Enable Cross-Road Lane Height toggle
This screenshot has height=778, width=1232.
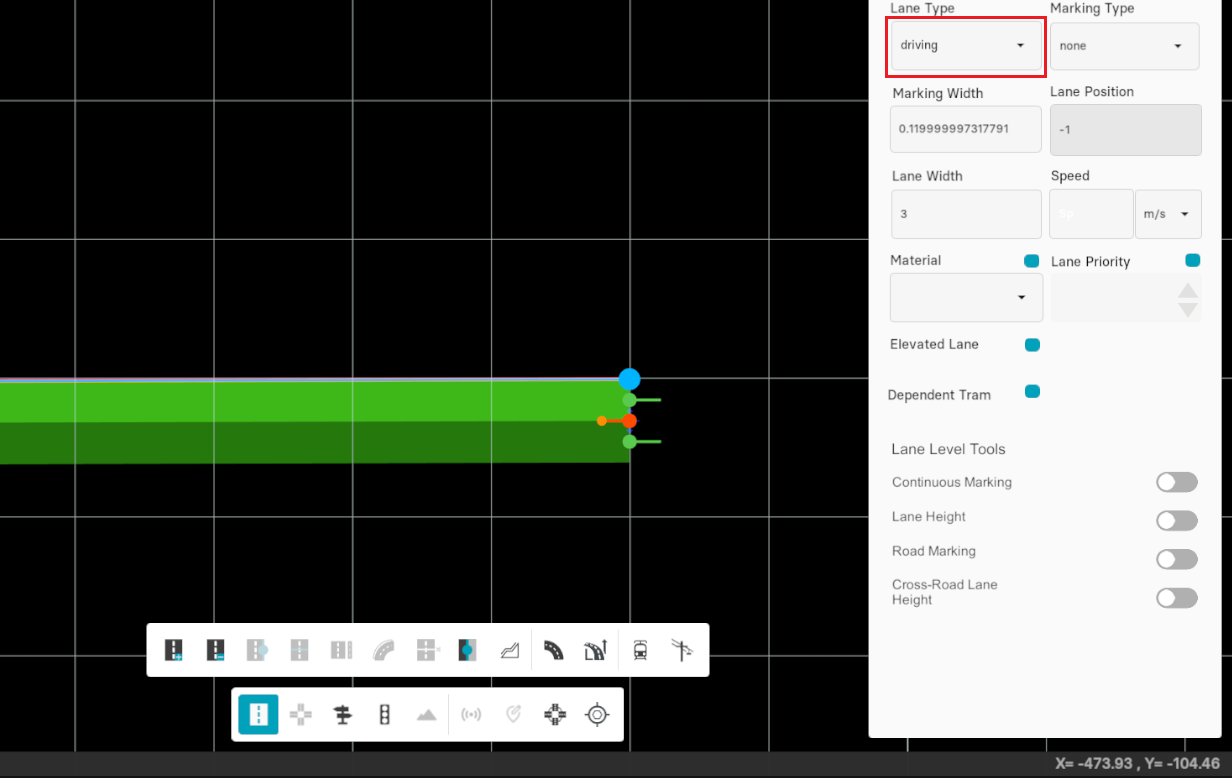(x=1176, y=598)
